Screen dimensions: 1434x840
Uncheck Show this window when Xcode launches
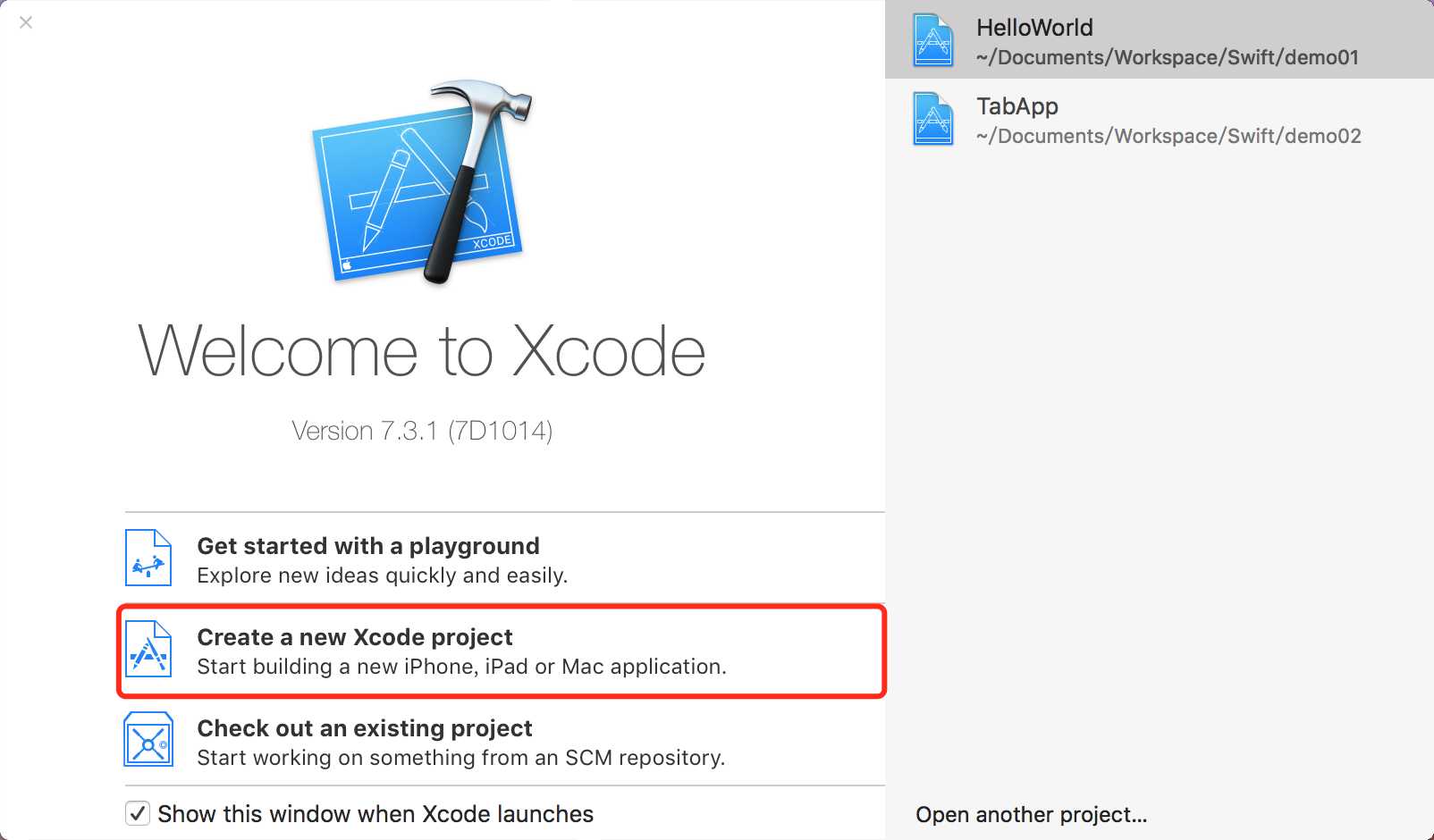click(x=138, y=813)
